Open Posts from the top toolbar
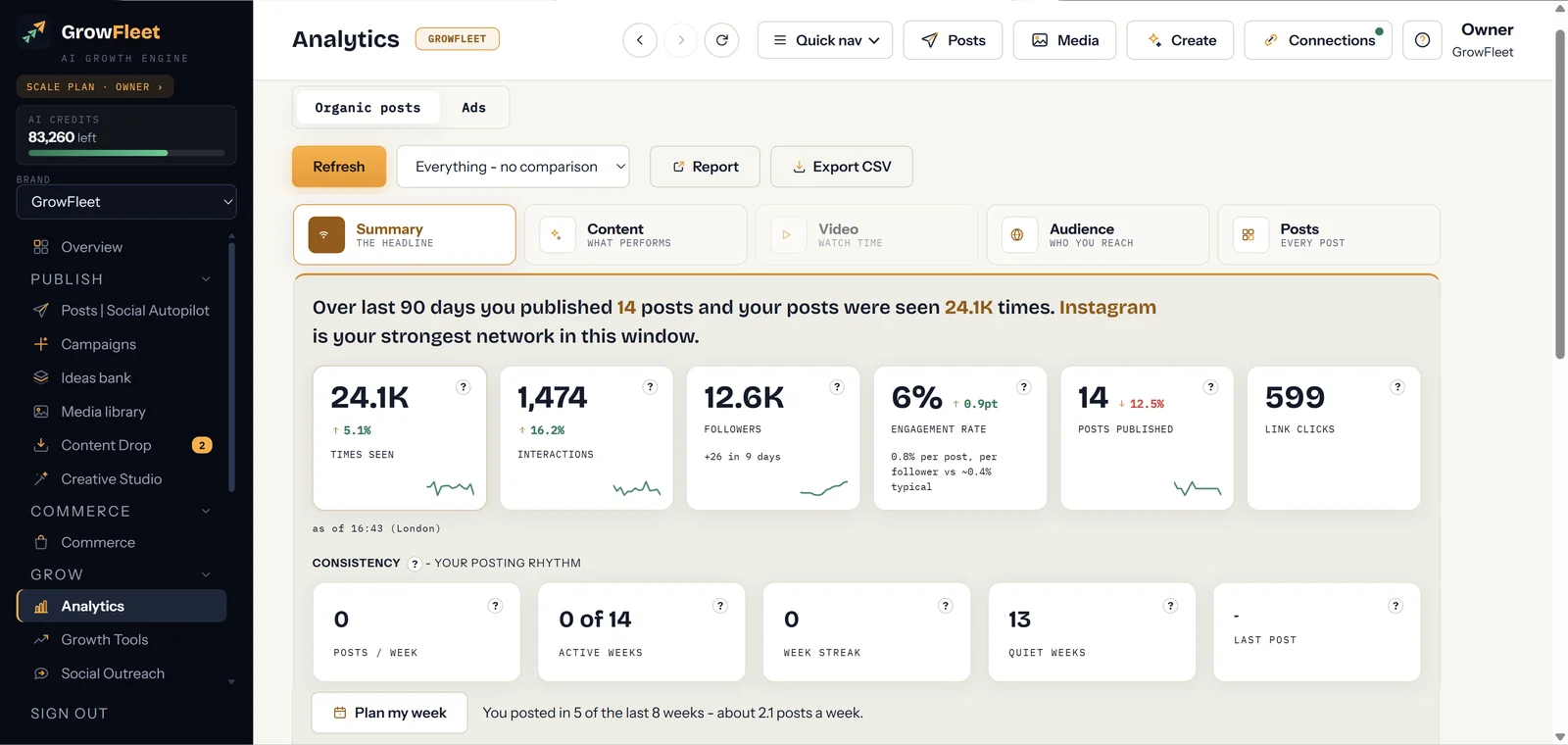 [953, 40]
